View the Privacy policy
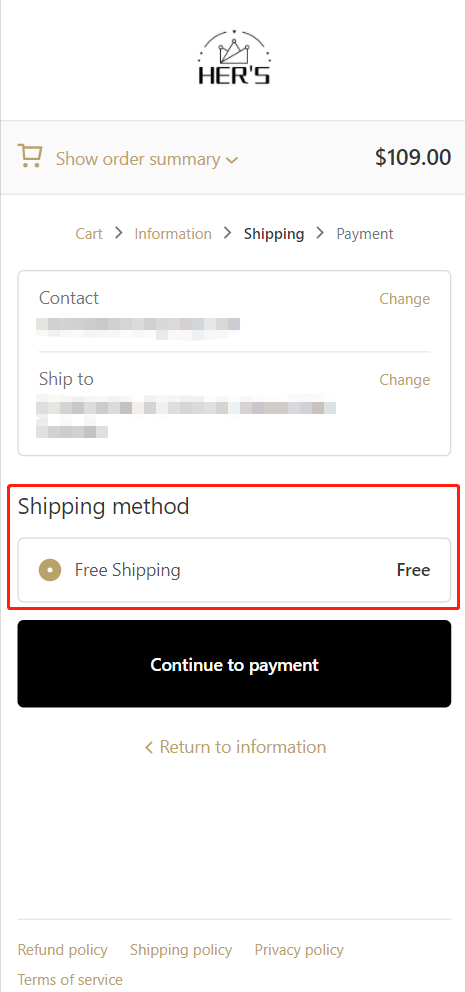This screenshot has height=992, width=465. coord(299,950)
